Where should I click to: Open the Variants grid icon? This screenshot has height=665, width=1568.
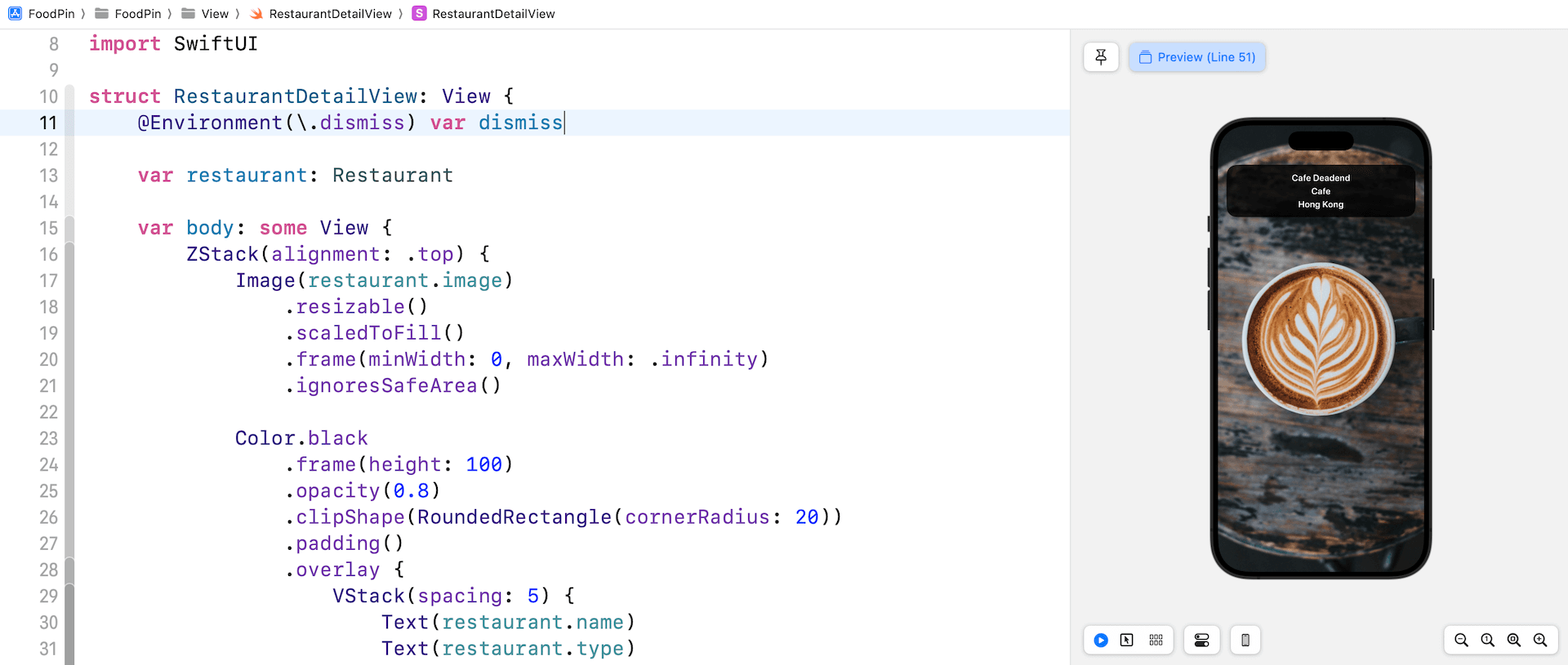pos(1156,640)
